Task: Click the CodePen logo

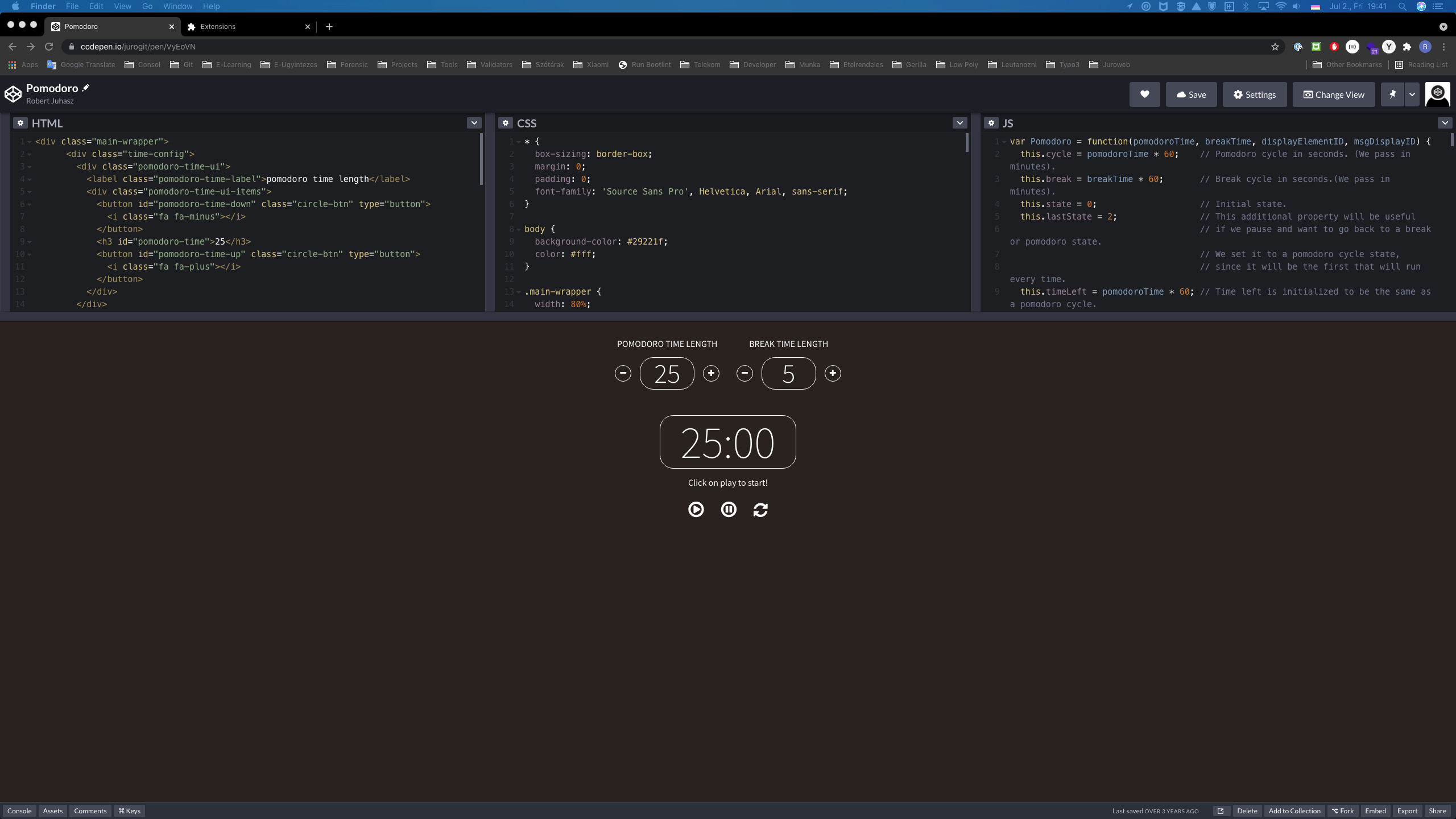Action: coord(13,94)
